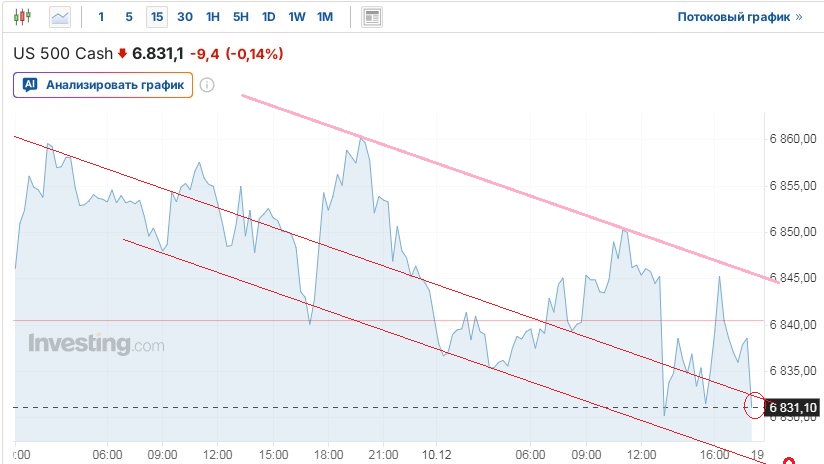Click the AI badge icon

pyautogui.click(x=30, y=85)
